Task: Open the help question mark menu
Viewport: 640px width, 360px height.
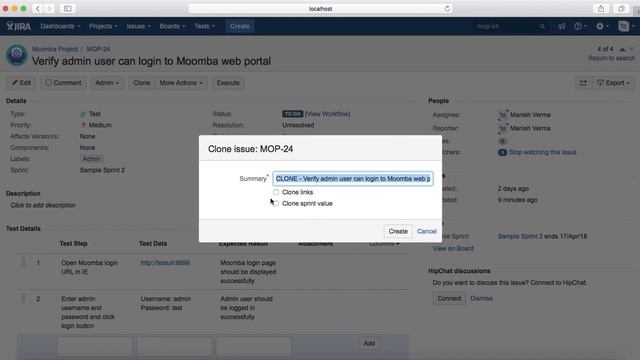Action: click(x=580, y=26)
